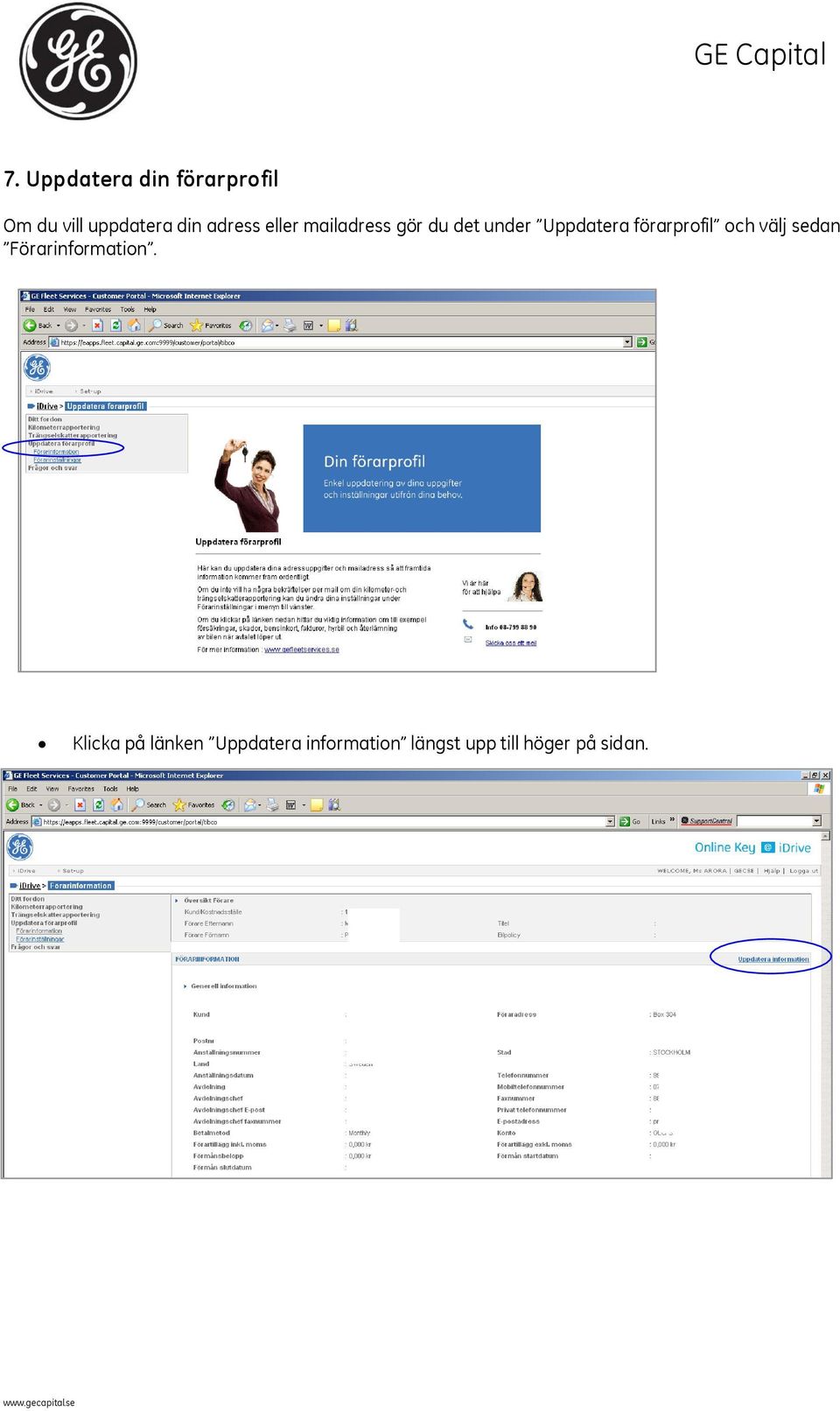Viewport: 840px width, 1411px height.
Task: Click Search magnifier in lower browser toolbar
Action: point(138,805)
